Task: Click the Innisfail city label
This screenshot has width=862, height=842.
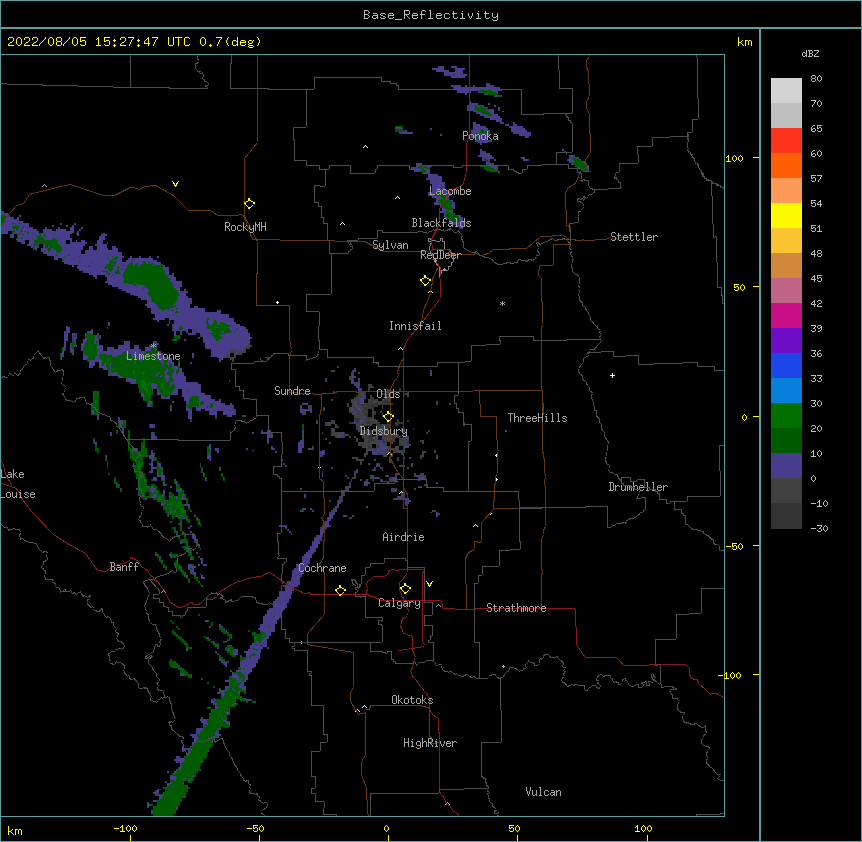Action: pos(415,326)
